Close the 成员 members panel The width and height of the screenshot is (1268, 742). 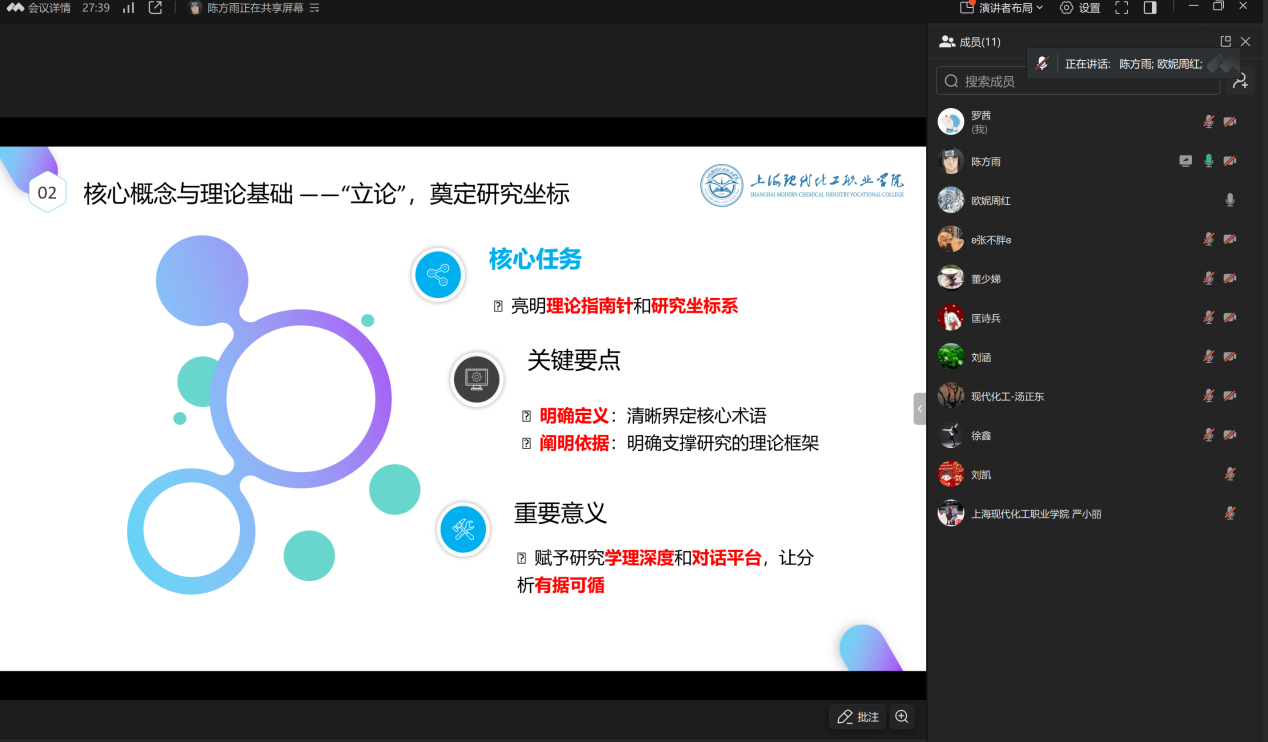click(x=1245, y=42)
